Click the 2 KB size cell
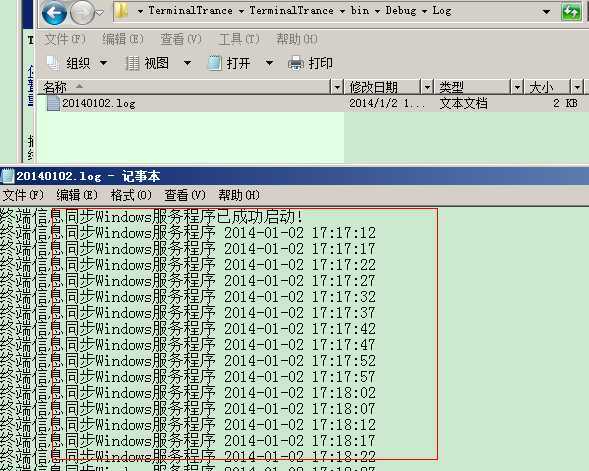 click(x=565, y=103)
